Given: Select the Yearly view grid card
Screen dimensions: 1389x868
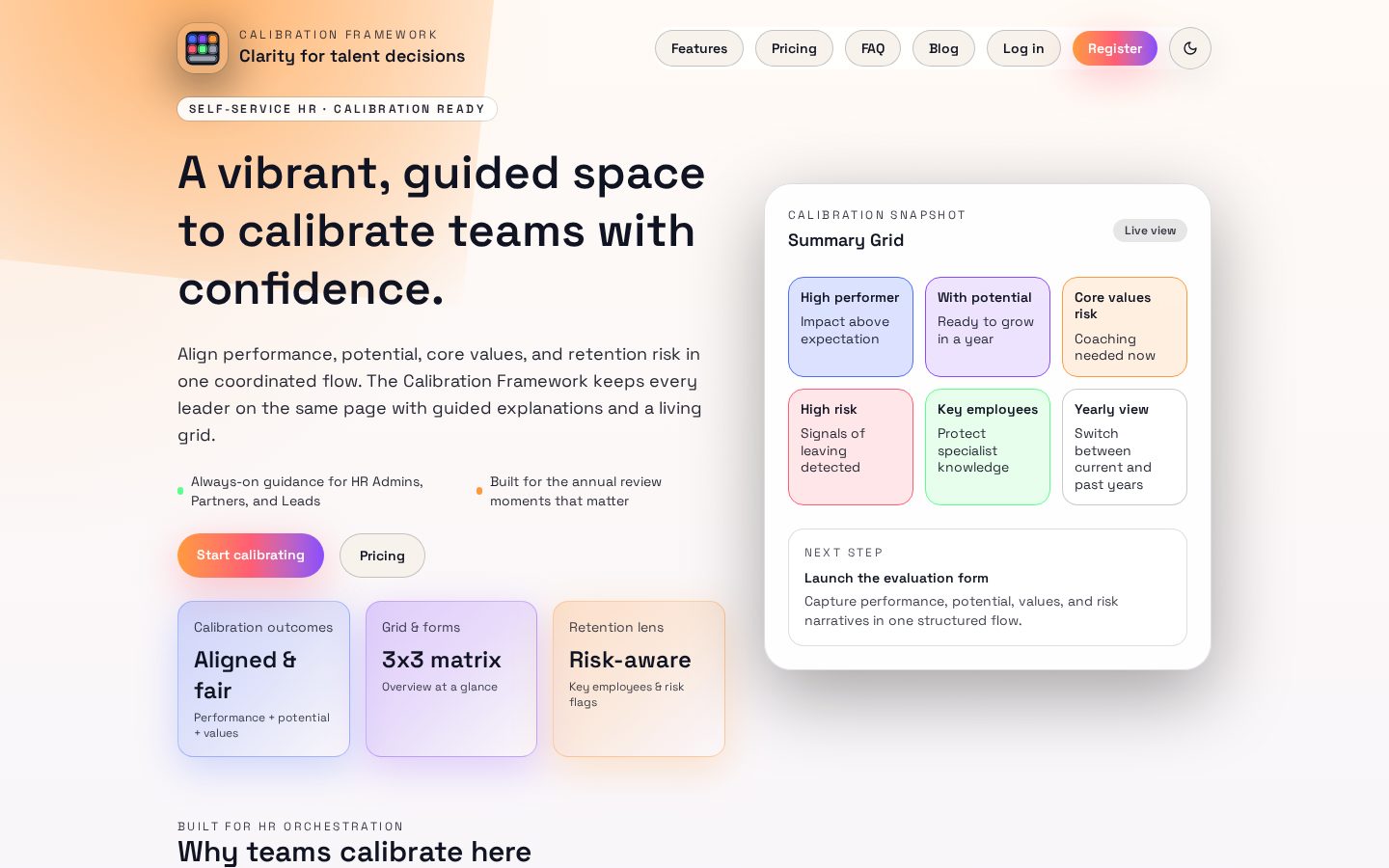Looking at the screenshot, I should (x=1125, y=447).
